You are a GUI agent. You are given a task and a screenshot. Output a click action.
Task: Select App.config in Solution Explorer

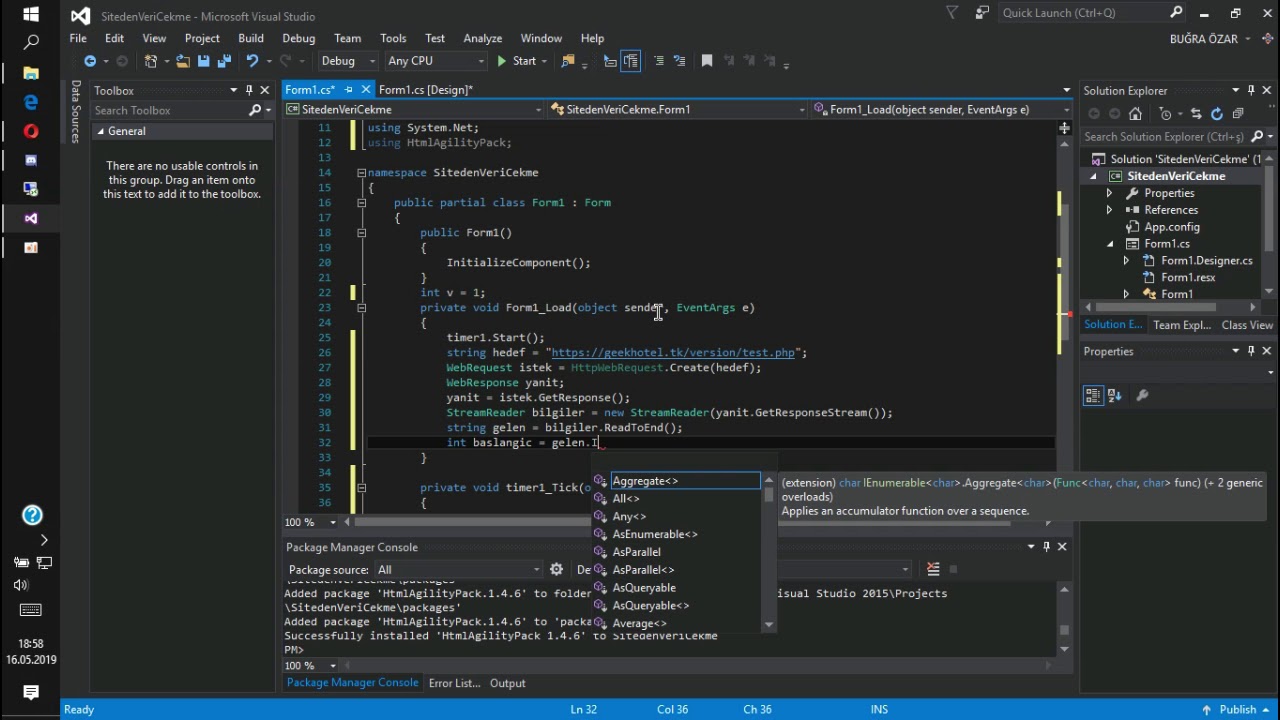pyautogui.click(x=1171, y=227)
